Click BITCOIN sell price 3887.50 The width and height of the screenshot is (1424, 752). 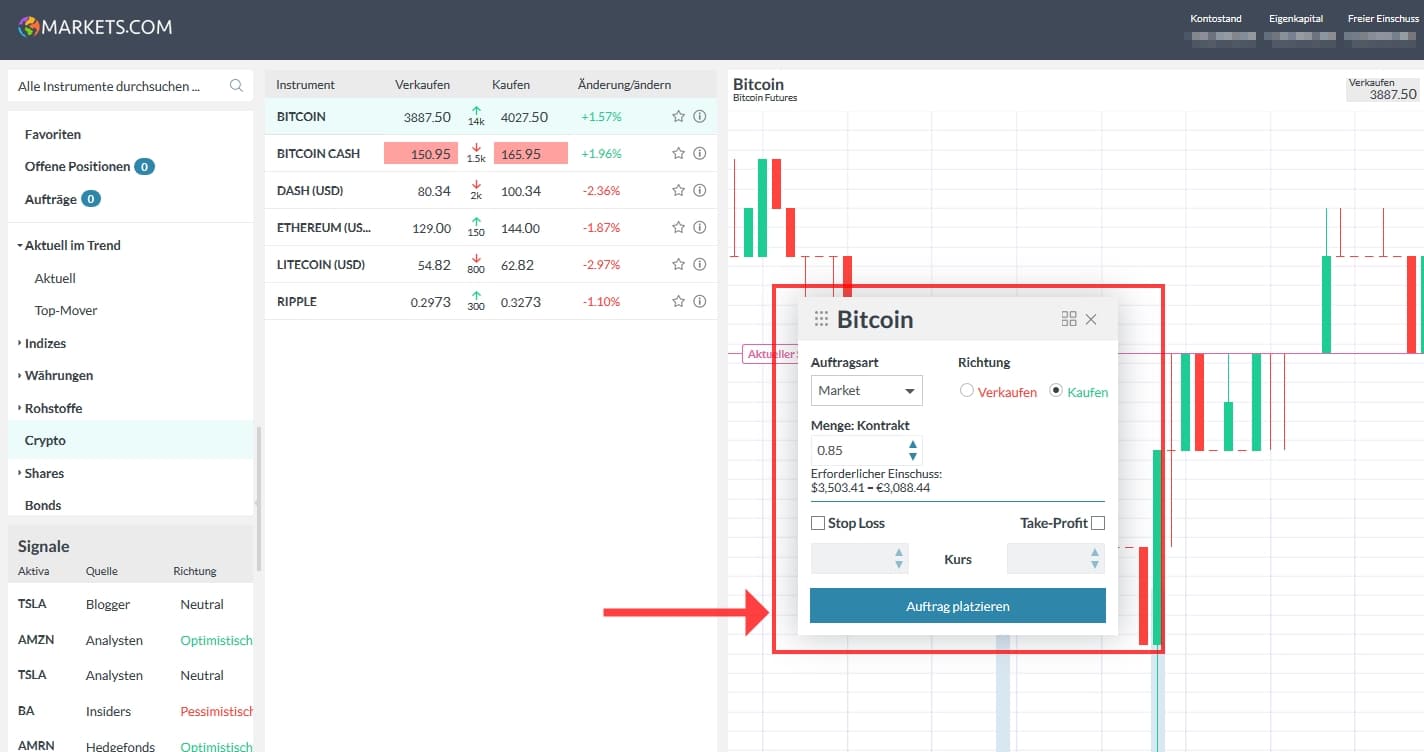pyautogui.click(x=427, y=117)
